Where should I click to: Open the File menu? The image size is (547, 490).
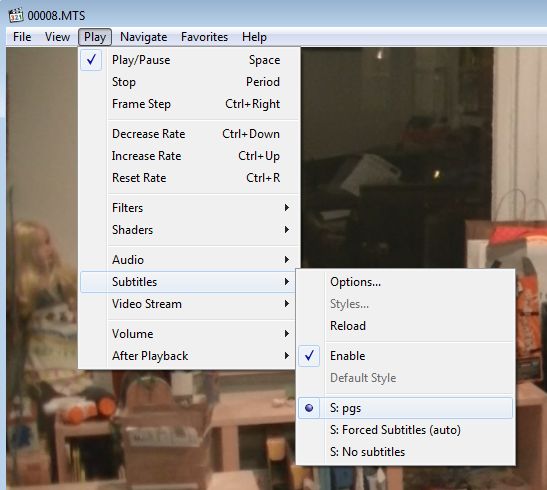coord(22,37)
